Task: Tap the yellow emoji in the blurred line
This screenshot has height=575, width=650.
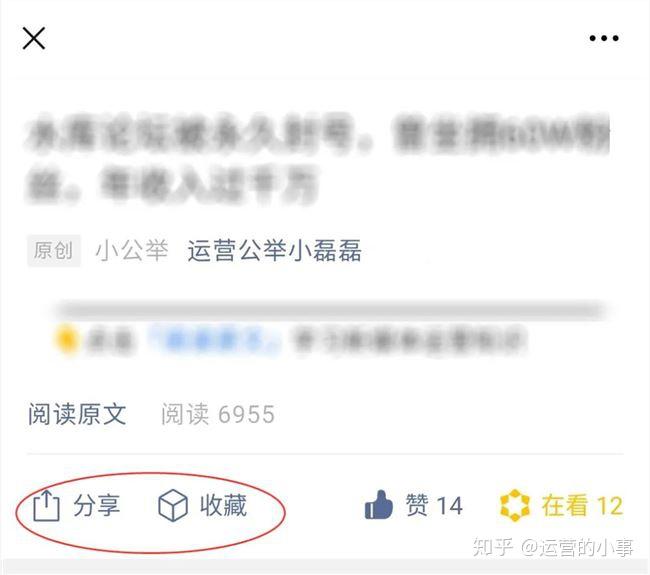Action: pyautogui.click(x=66, y=339)
